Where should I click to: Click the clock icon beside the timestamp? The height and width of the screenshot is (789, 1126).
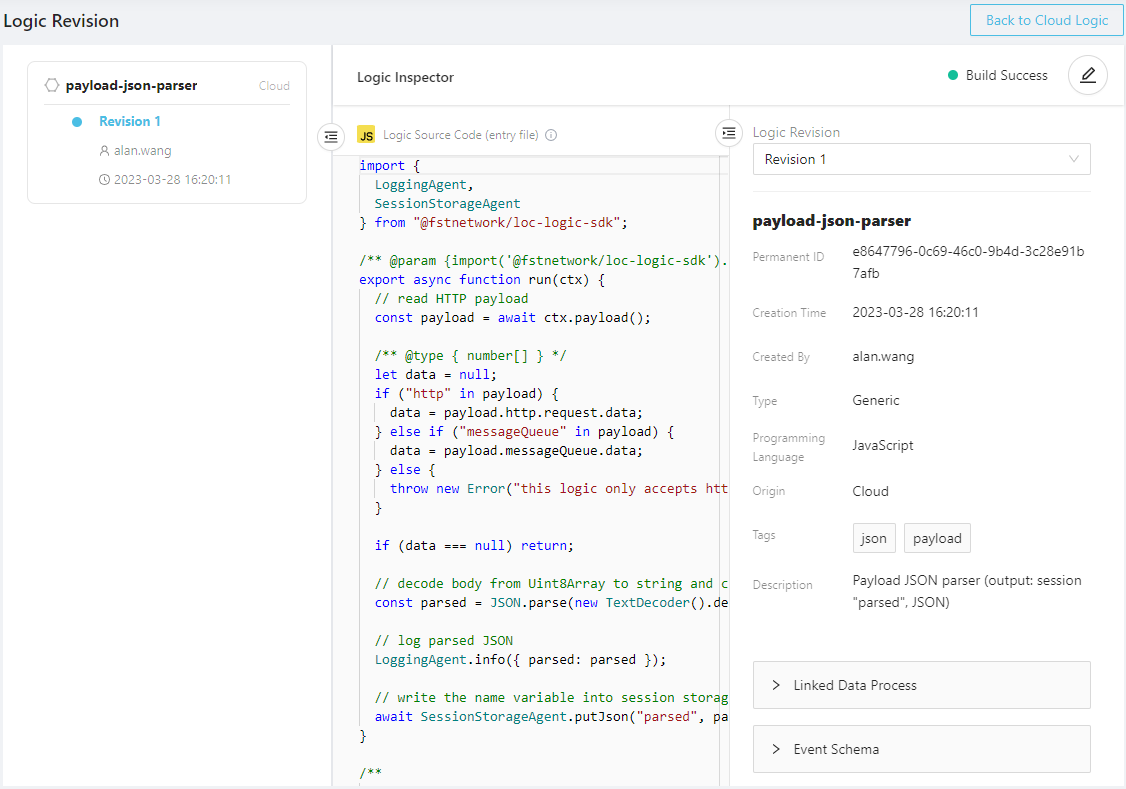(x=104, y=180)
